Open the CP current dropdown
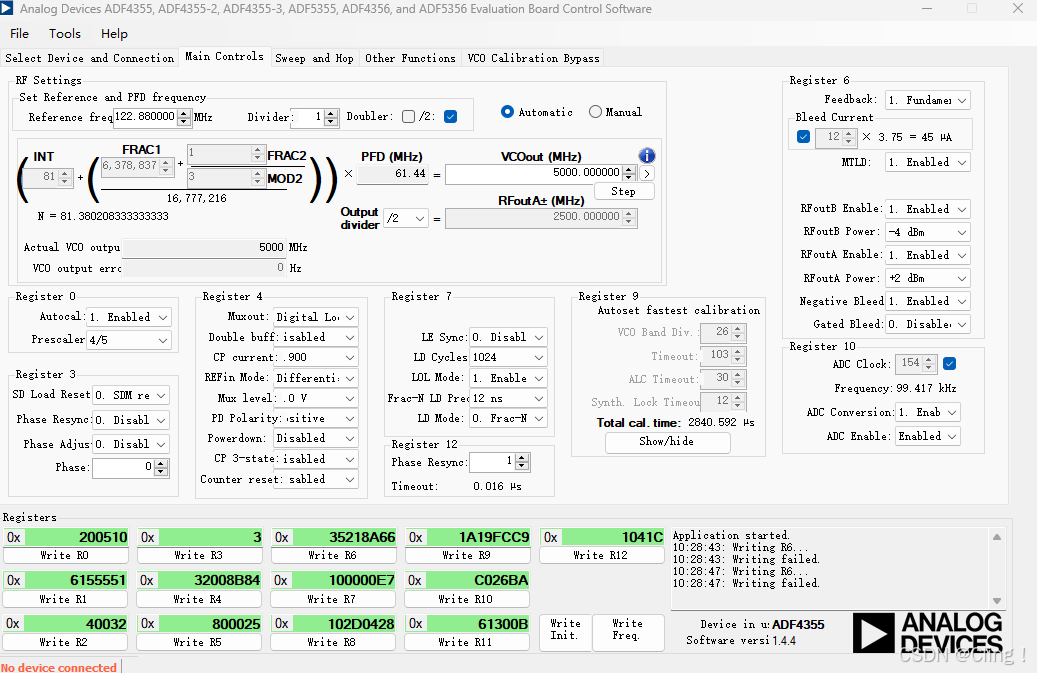1037x673 pixels. 316,358
